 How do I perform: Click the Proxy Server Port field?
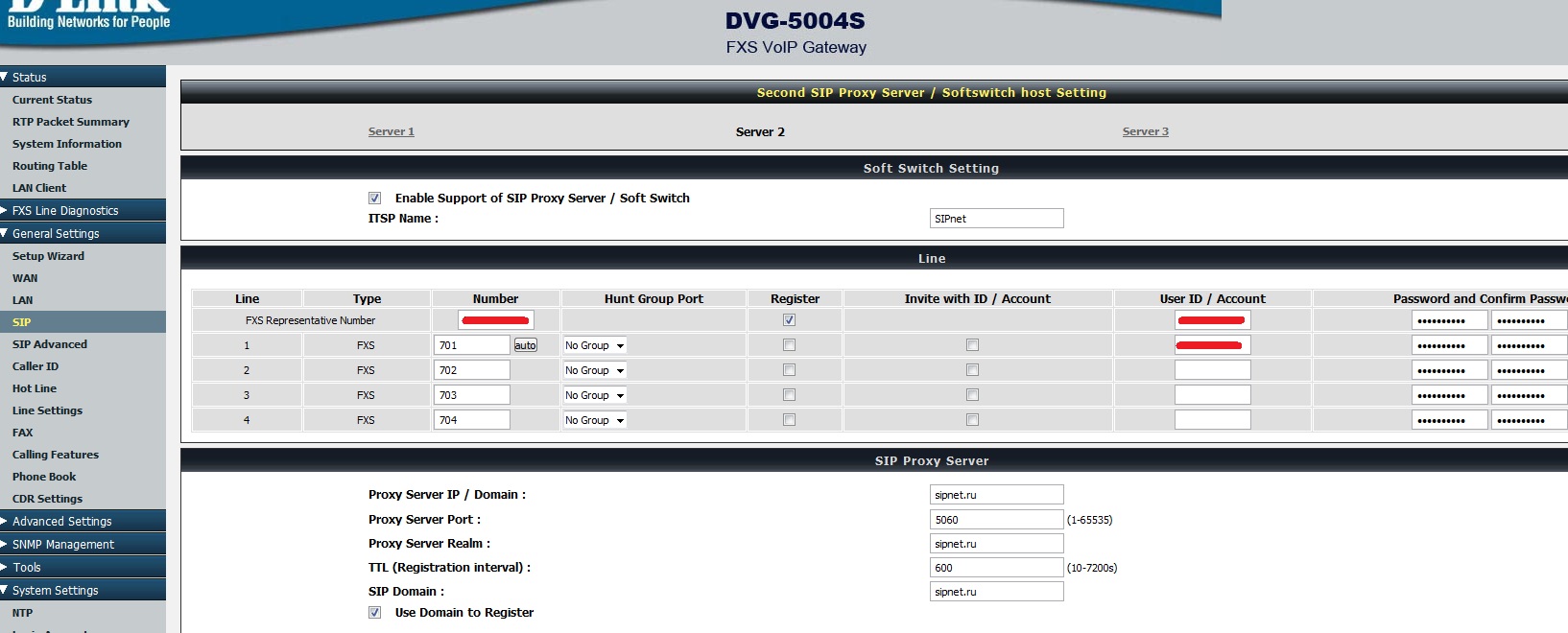[996, 520]
